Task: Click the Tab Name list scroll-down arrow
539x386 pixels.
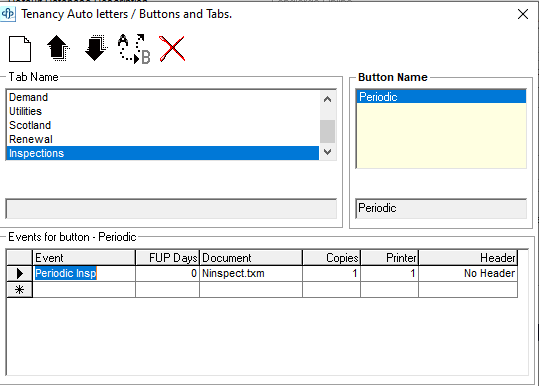Action: click(x=327, y=152)
